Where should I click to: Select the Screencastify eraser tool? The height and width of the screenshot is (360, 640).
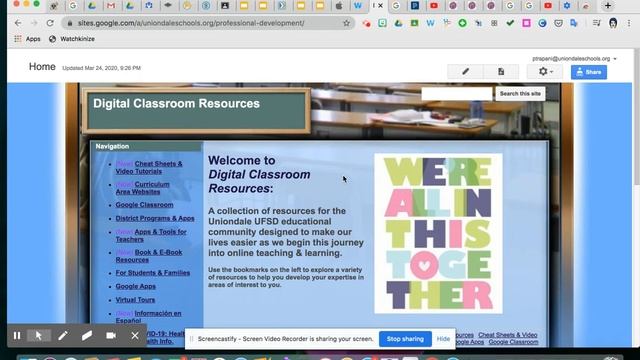[87, 336]
